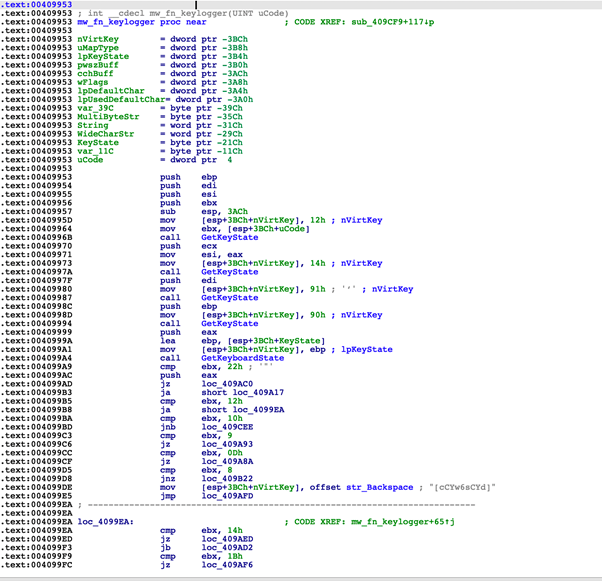Select the String variable at -31Ch
The height and width of the screenshot is (581, 602).
(x=93, y=125)
